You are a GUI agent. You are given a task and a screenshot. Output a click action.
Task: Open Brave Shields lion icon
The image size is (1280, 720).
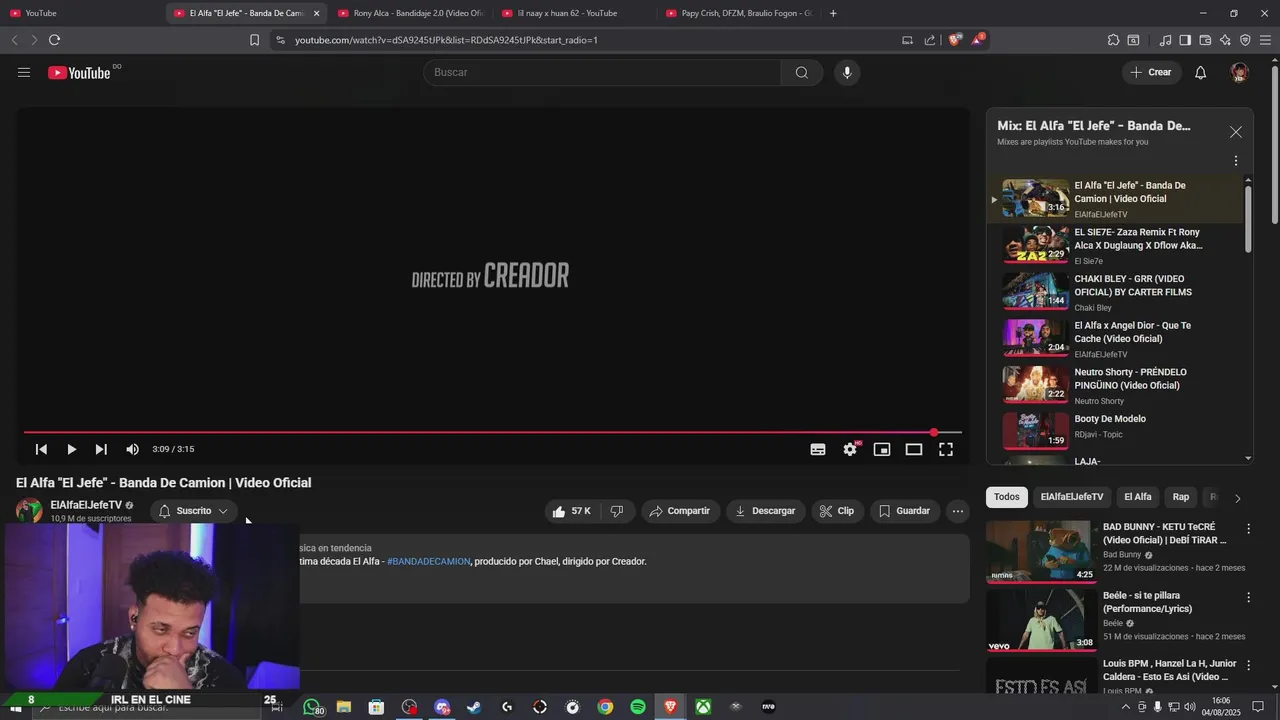pos(955,40)
